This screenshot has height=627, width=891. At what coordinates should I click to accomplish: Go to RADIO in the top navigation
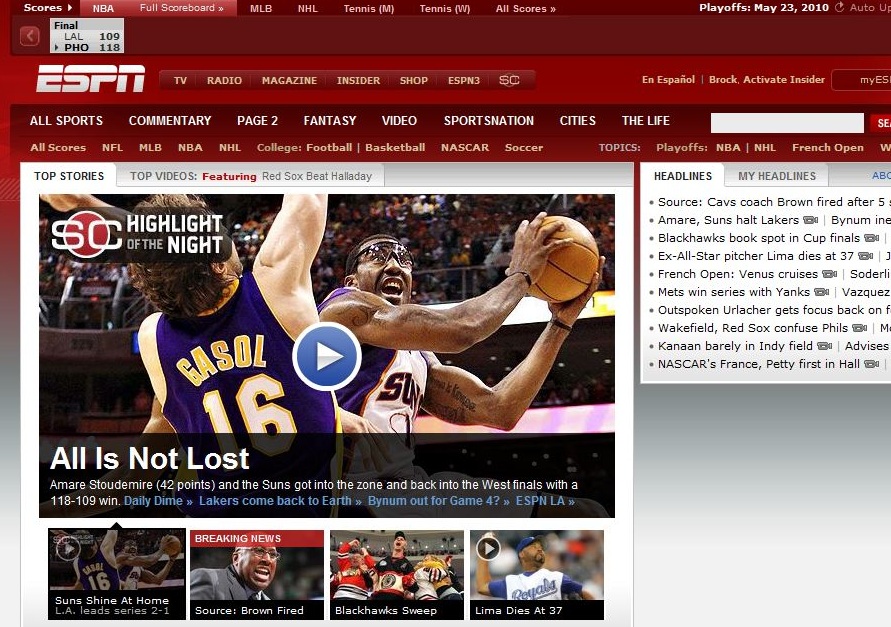tap(224, 80)
